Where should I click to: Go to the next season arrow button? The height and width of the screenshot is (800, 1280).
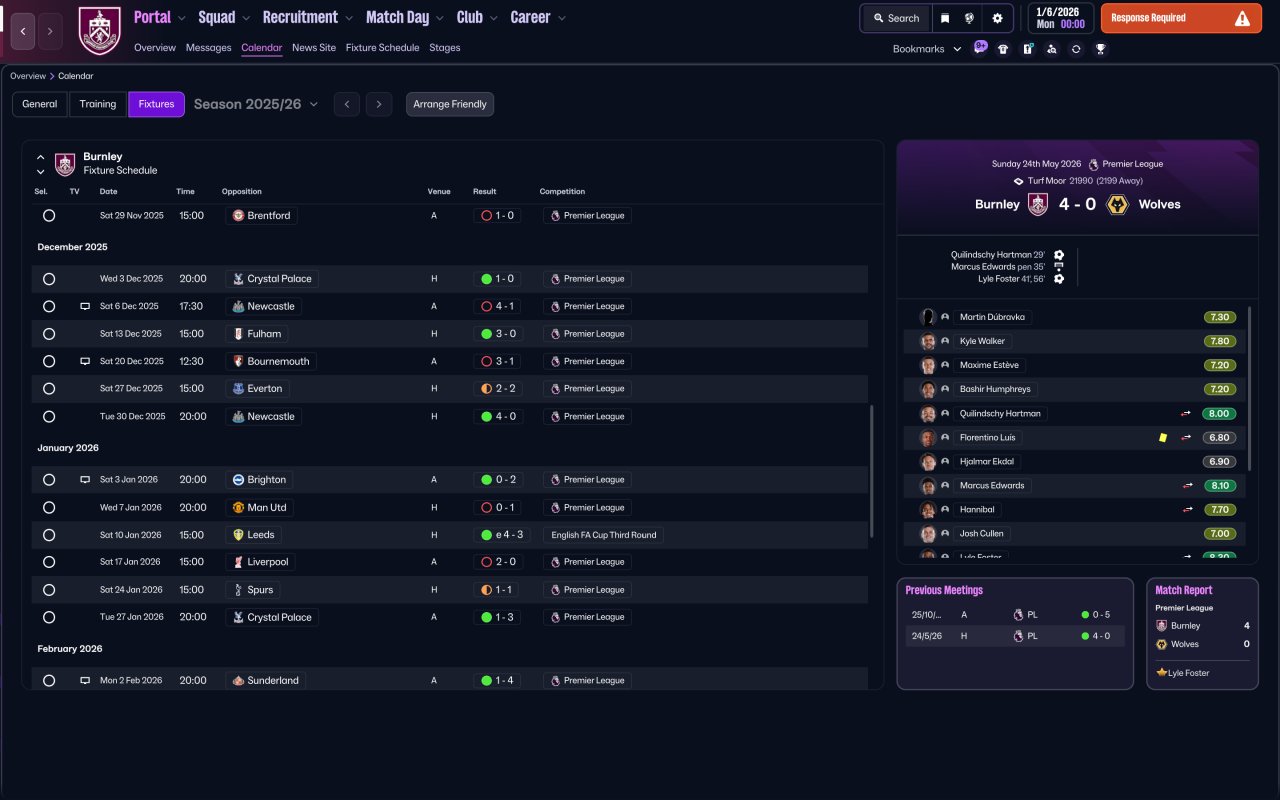tap(378, 104)
